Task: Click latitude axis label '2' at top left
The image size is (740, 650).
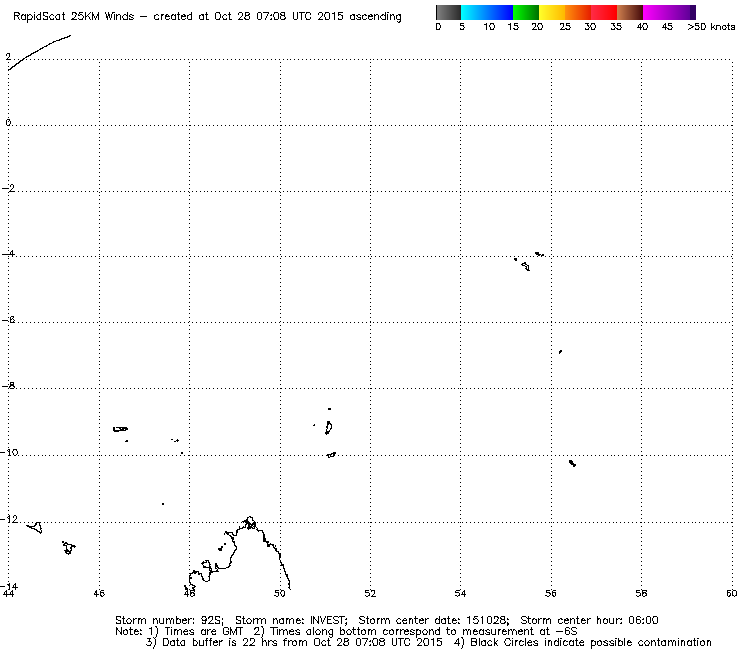Action: point(8,57)
